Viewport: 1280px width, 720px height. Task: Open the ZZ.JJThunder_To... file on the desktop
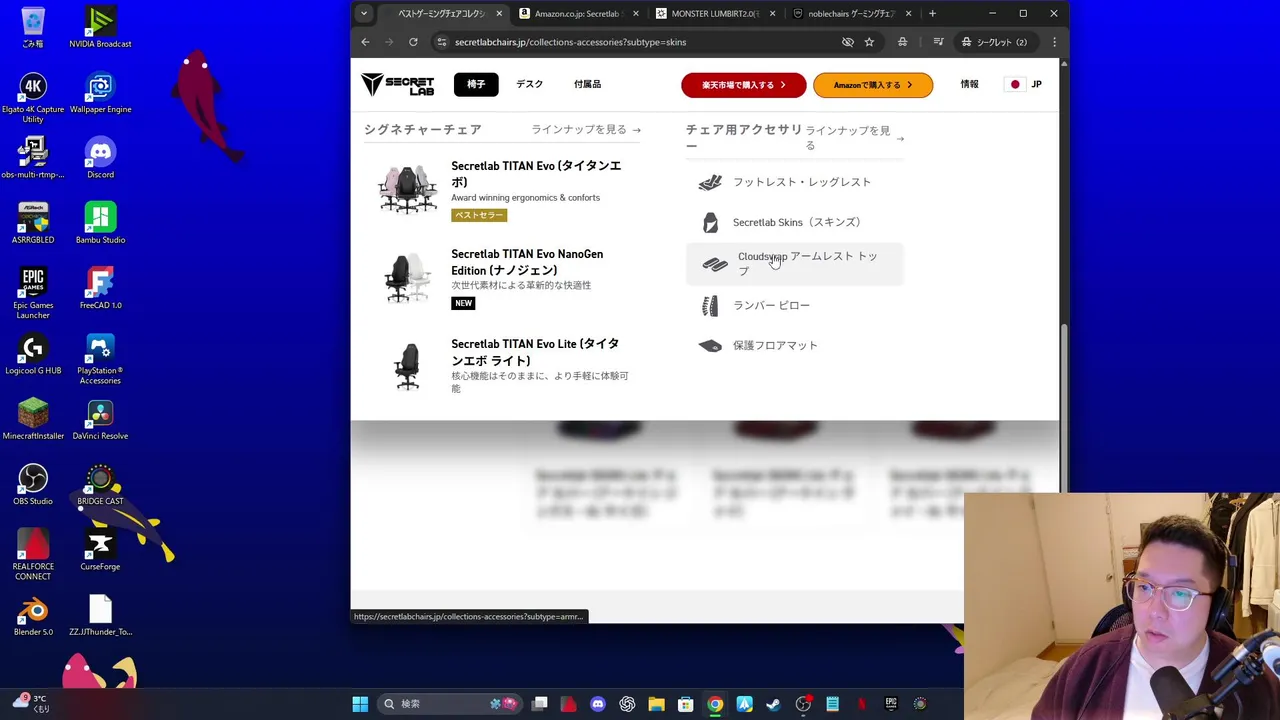tap(100, 615)
